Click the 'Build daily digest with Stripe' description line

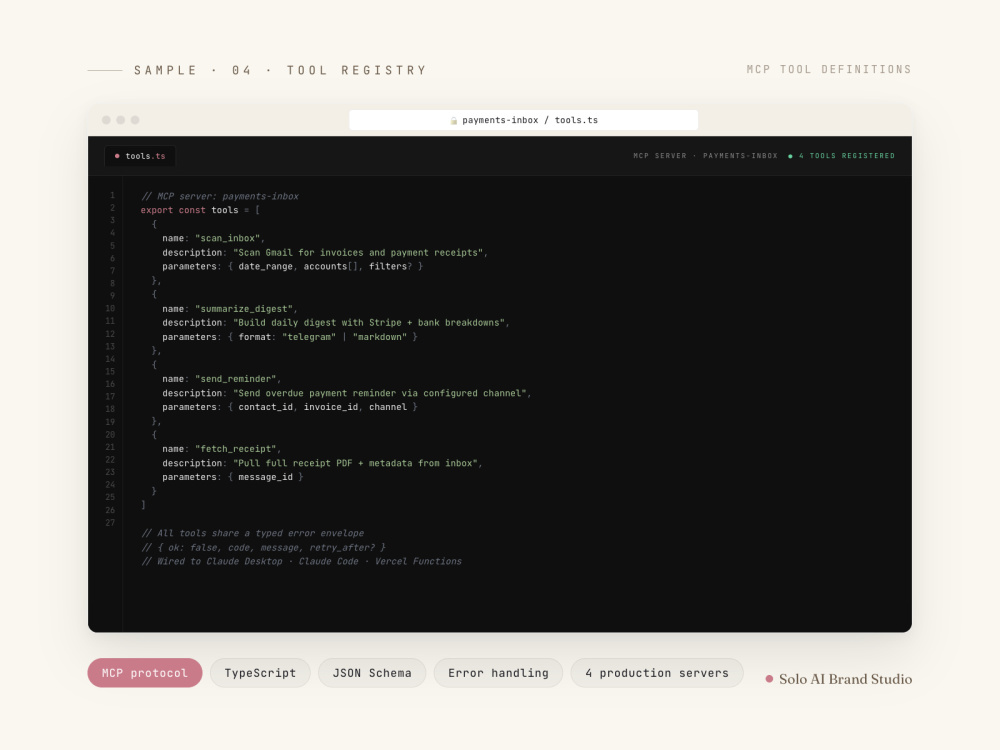[335, 323]
